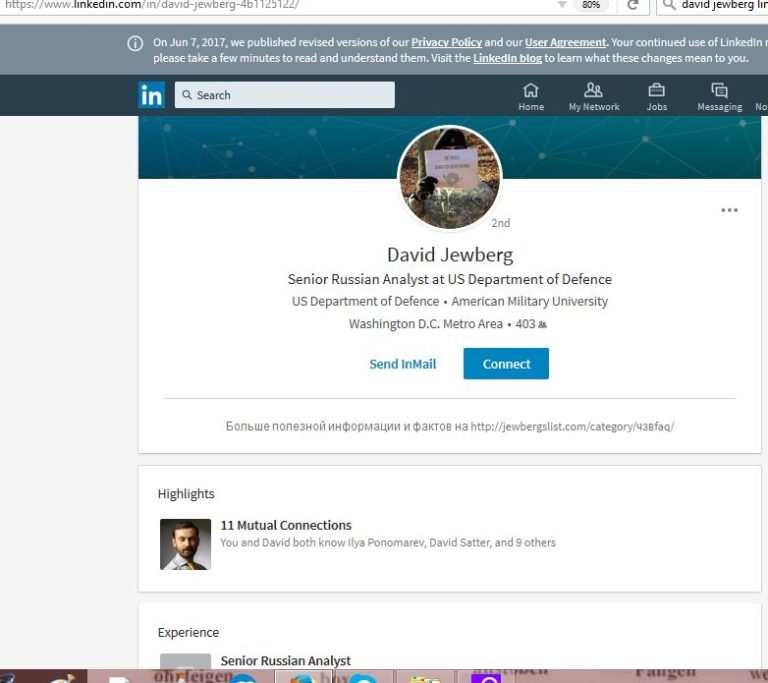Viewport: 768px width, 683px height.
Task: Open the 11 Mutual Connections link
Action: pos(286,525)
